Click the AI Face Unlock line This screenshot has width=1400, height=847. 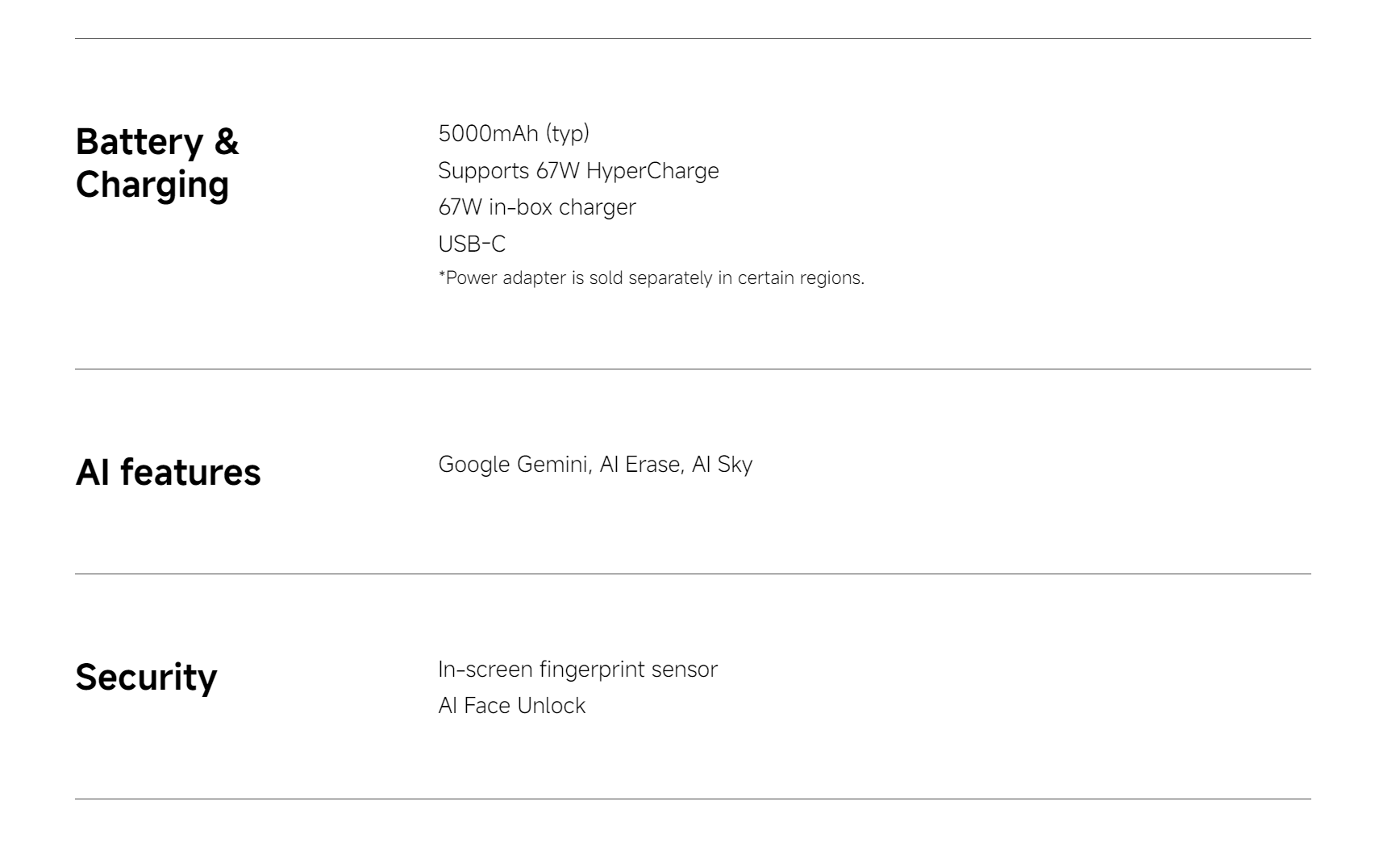(511, 706)
